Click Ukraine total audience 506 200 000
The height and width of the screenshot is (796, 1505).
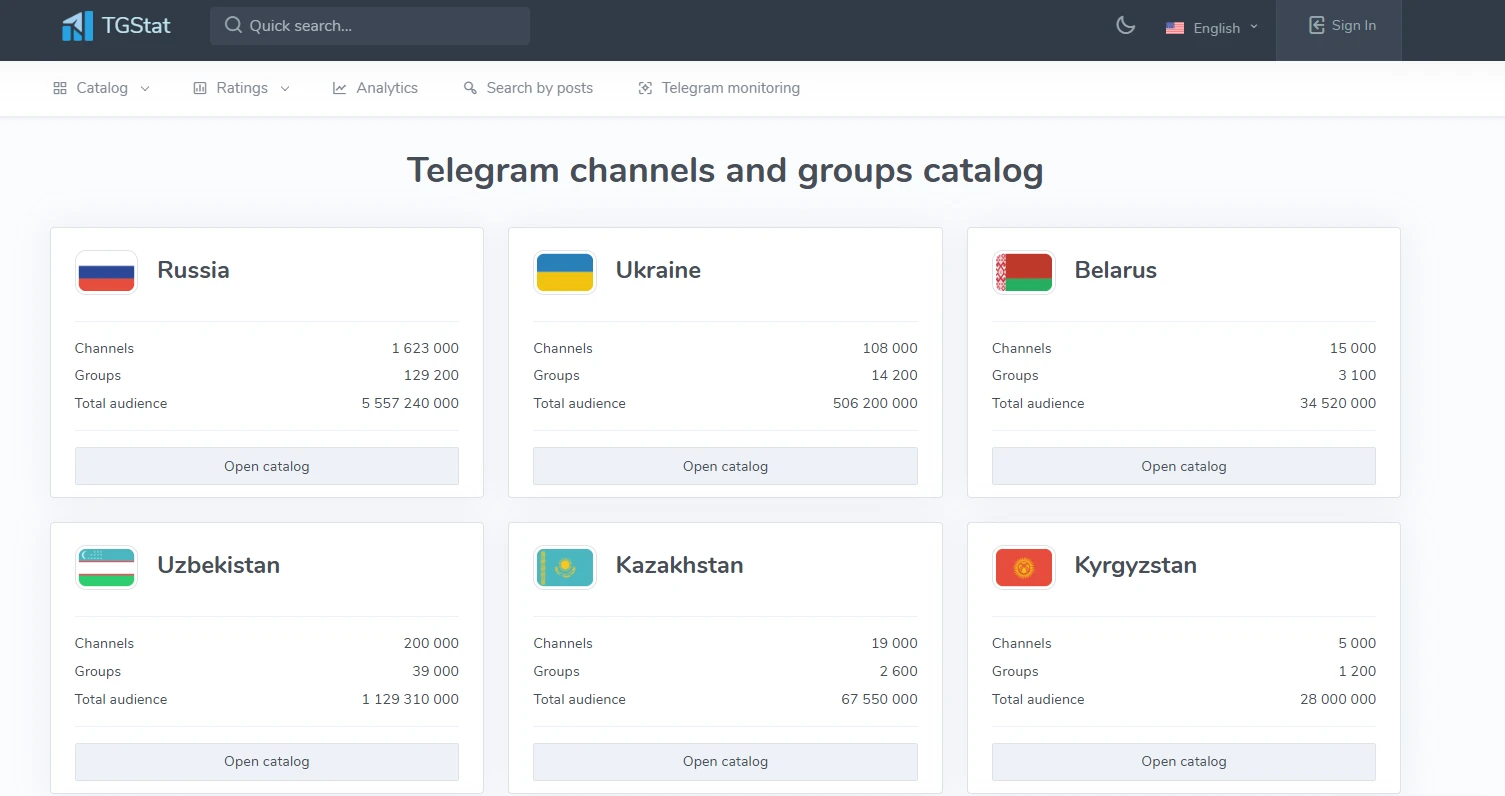pos(875,403)
